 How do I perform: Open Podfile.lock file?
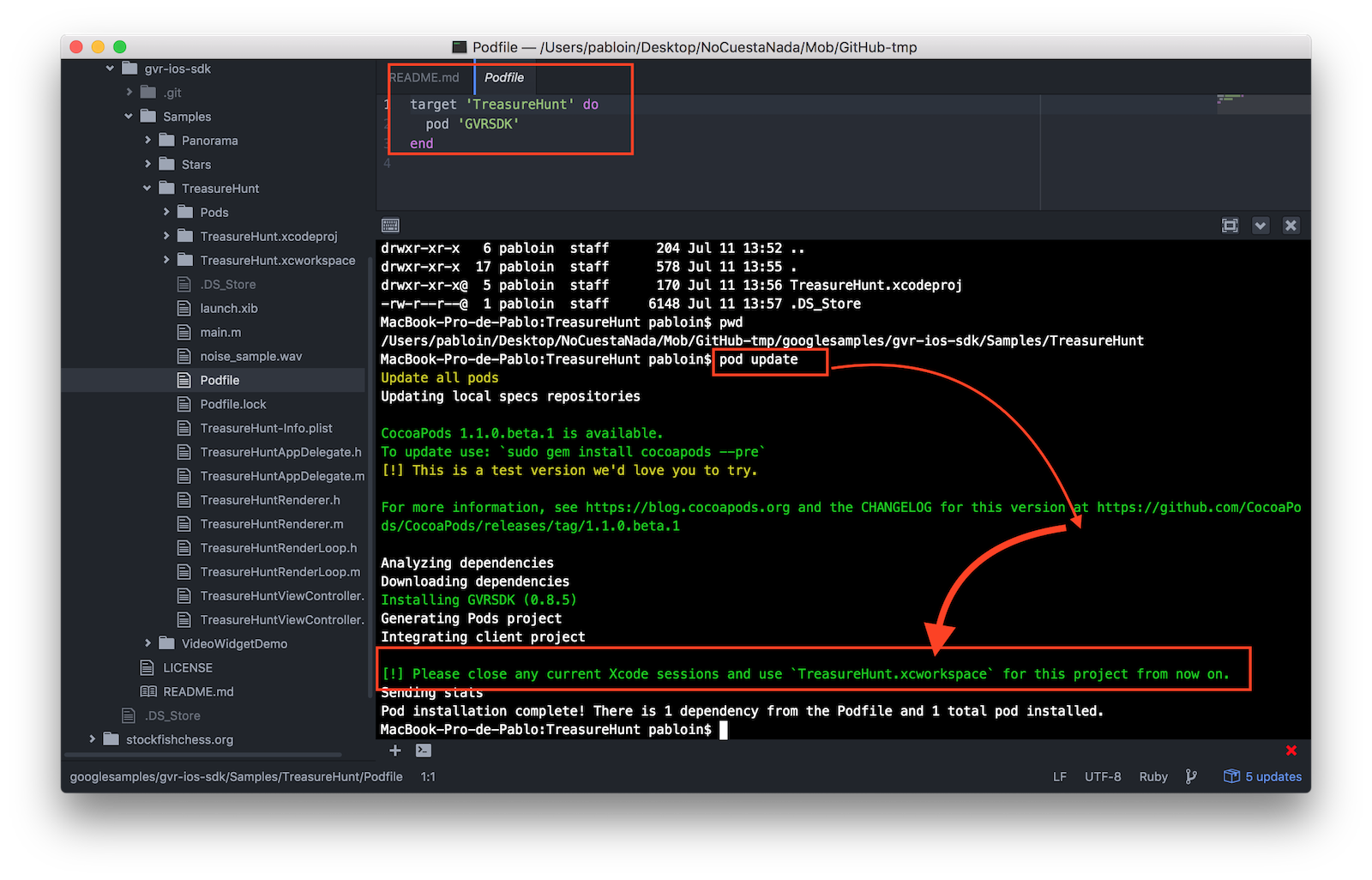pos(233,404)
